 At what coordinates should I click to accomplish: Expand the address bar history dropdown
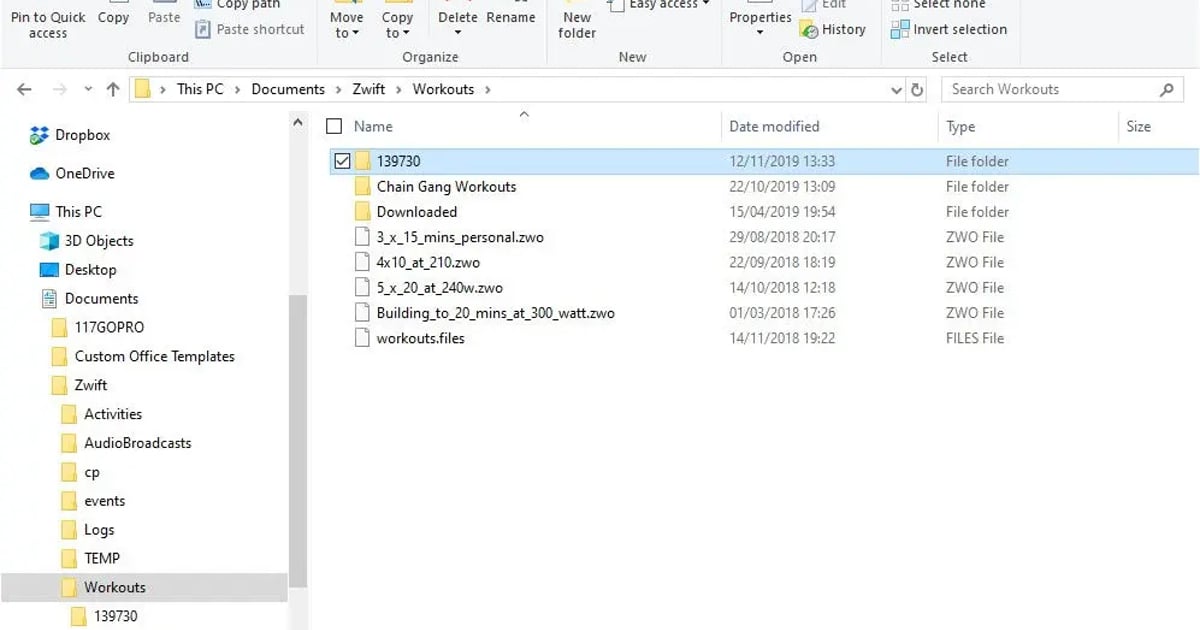coord(896,90)
